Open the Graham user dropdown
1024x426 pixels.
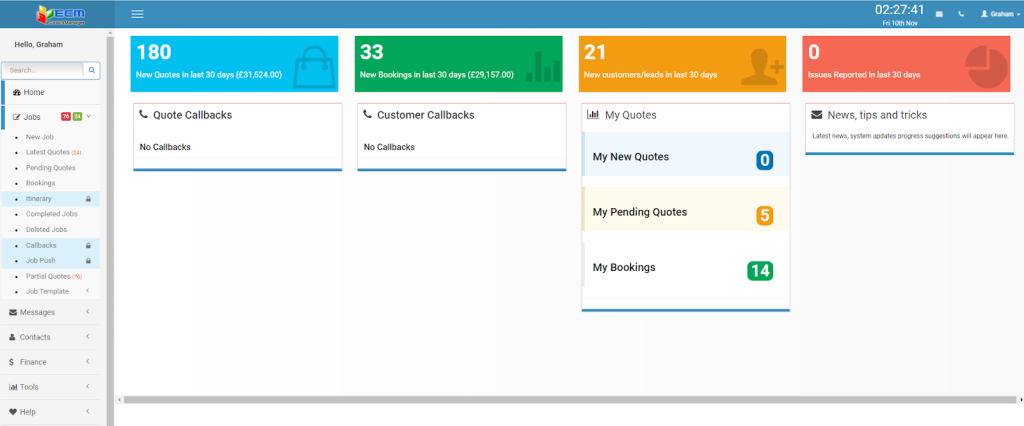[998, 15]
